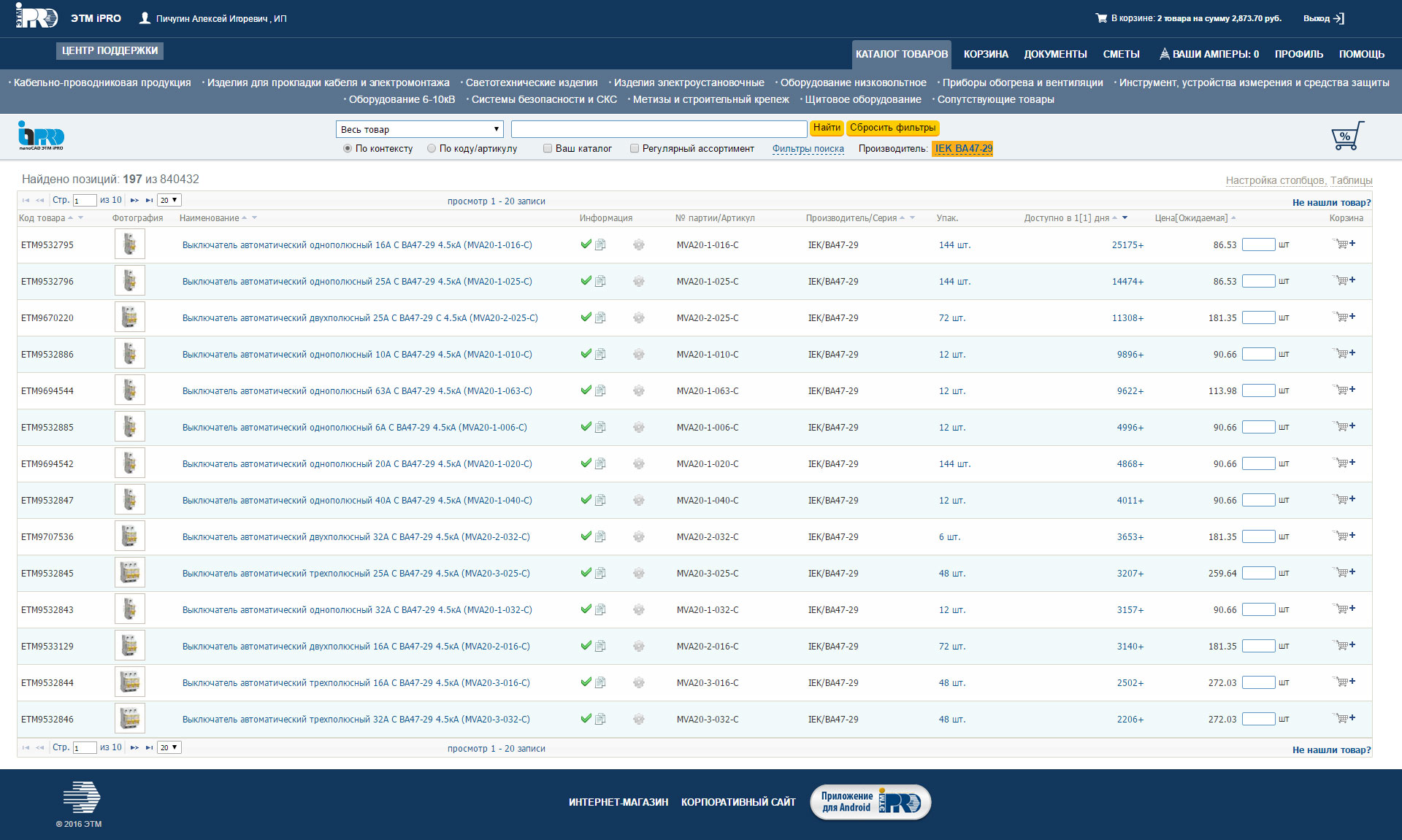Add MVA20-3-032-C item to cart
Screen dimensions: 1402x840
point(1344,718)
